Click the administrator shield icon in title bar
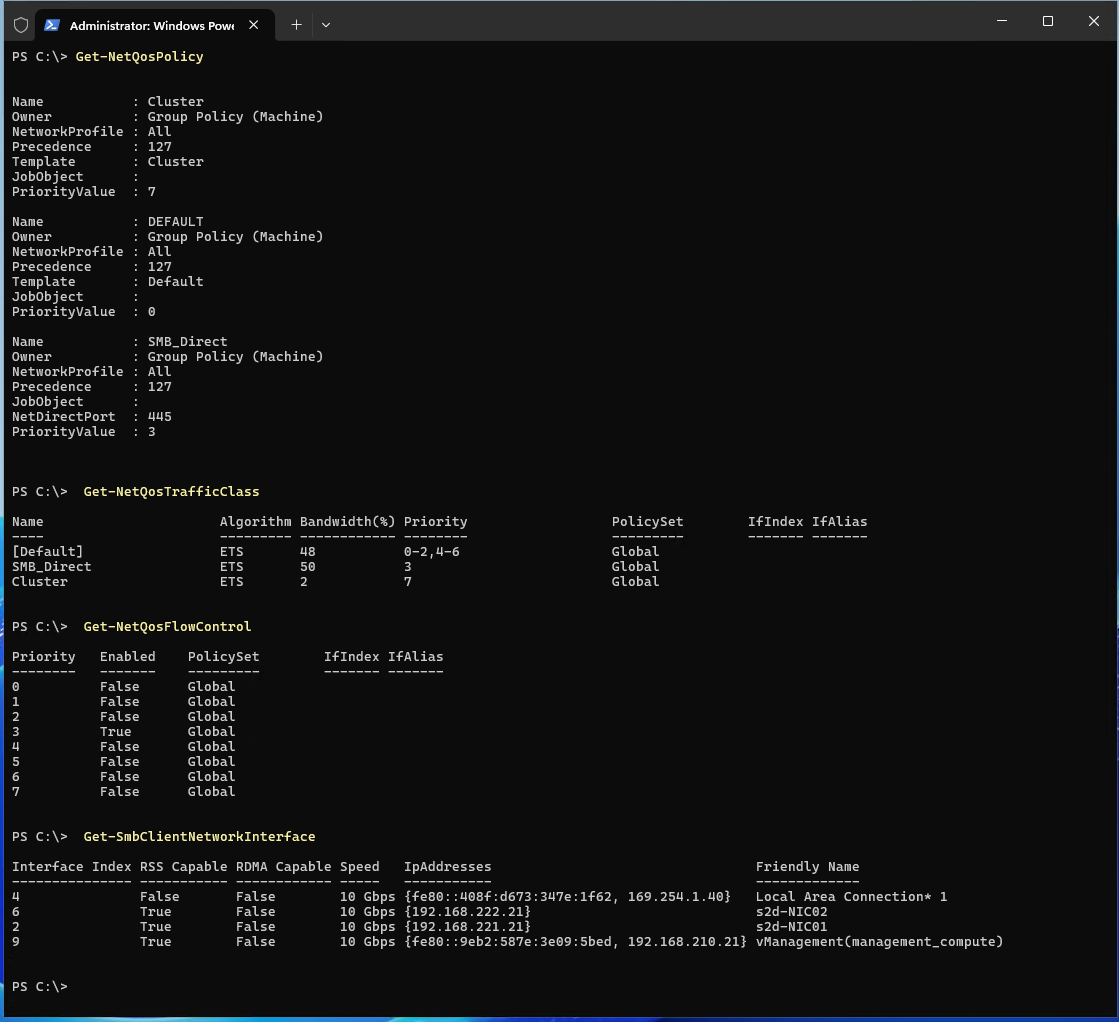Image resolution: width=1119 pixels, height=1022 pixels. (21, 25)
